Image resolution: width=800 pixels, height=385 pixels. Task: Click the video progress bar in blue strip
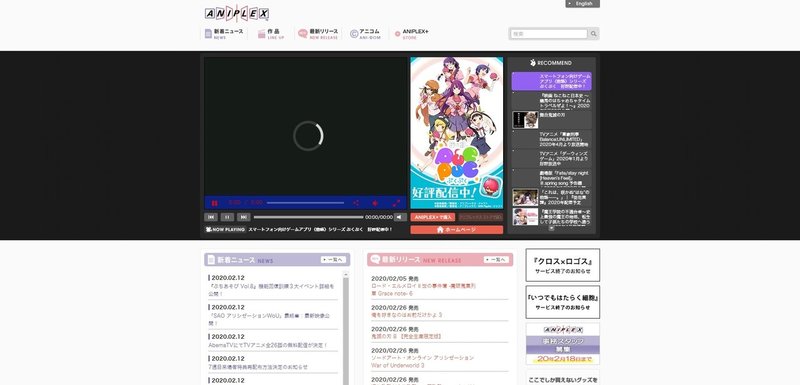pos(305,203)
